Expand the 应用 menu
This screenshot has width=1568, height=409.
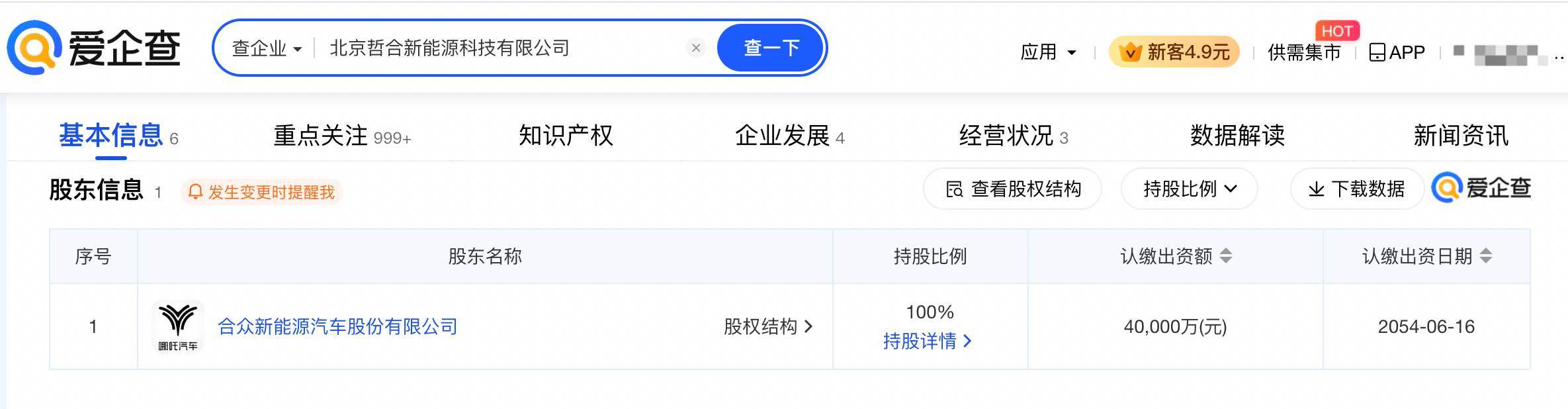[1048, 52]
